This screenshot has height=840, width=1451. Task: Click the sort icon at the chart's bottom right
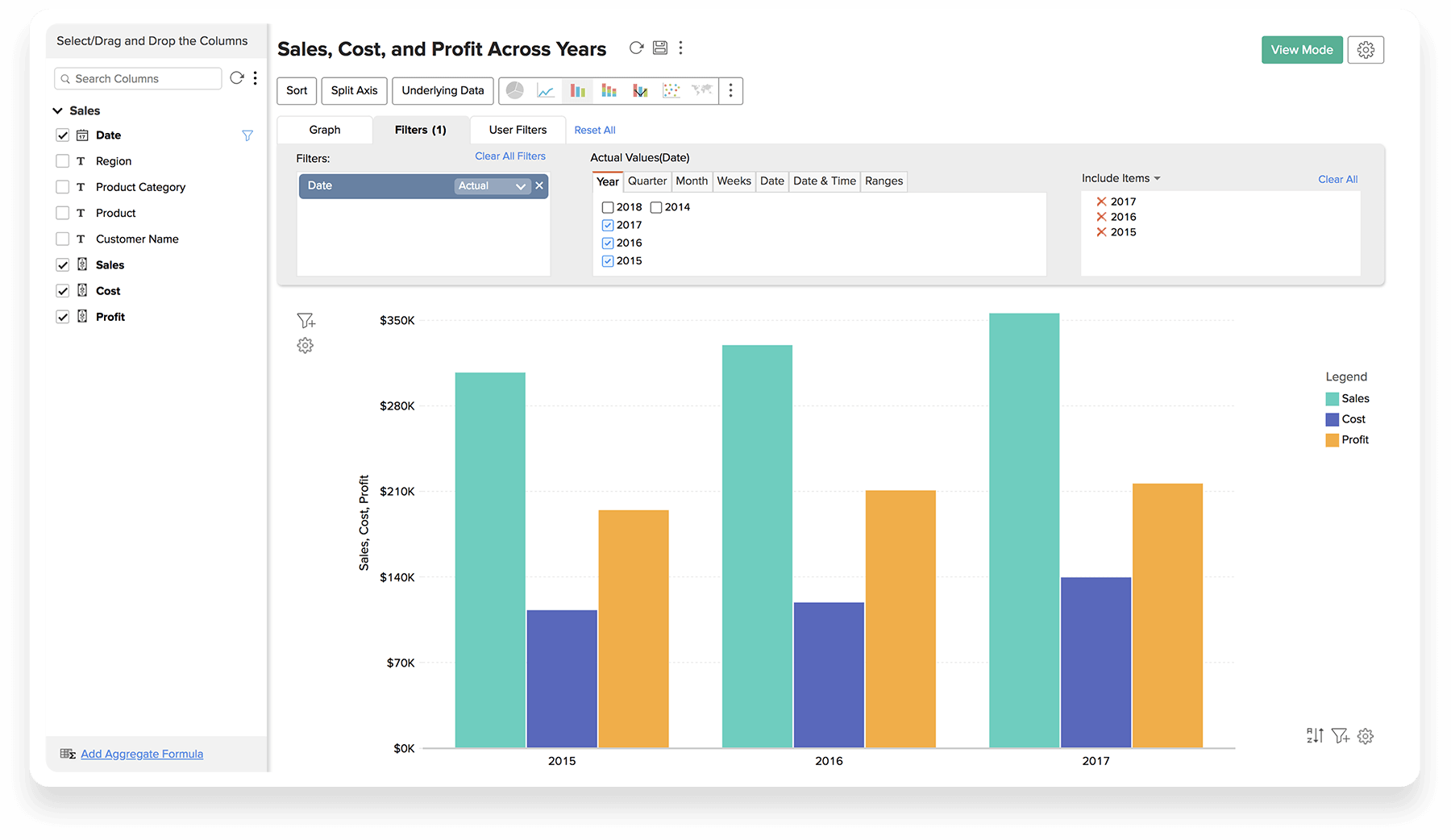pos(1315,735)
